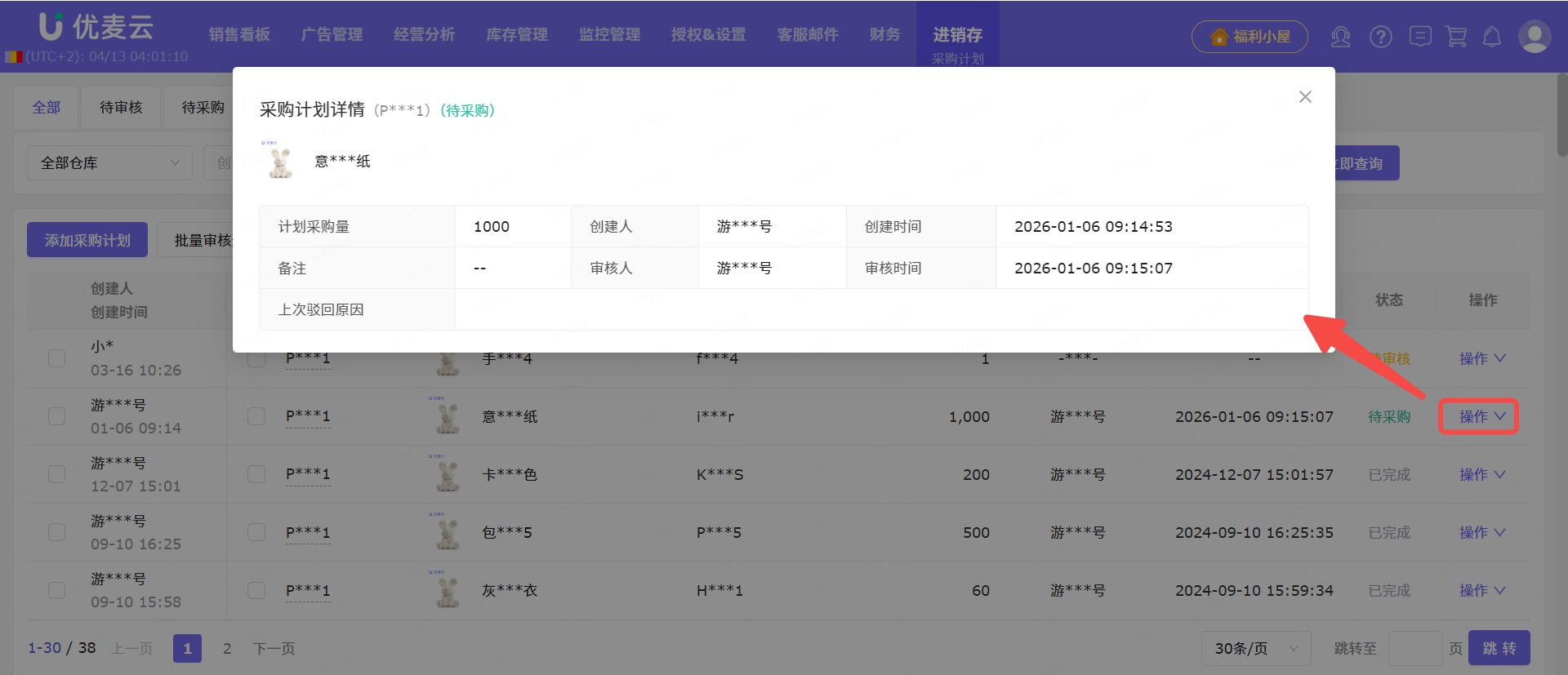Viewport: 1568px width, 675px height.
Task: Click the page jump number input field
Action: click(x=1414, y=649)
